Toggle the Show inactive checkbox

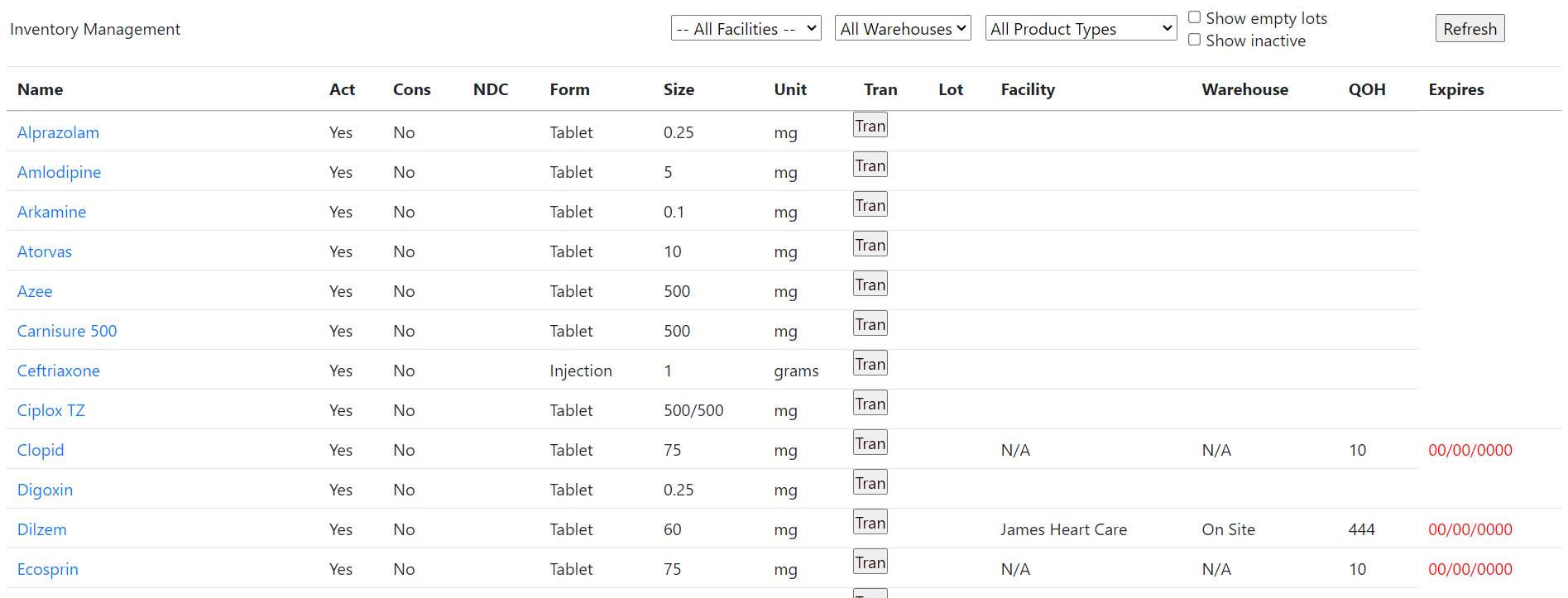coord(1195,40)
